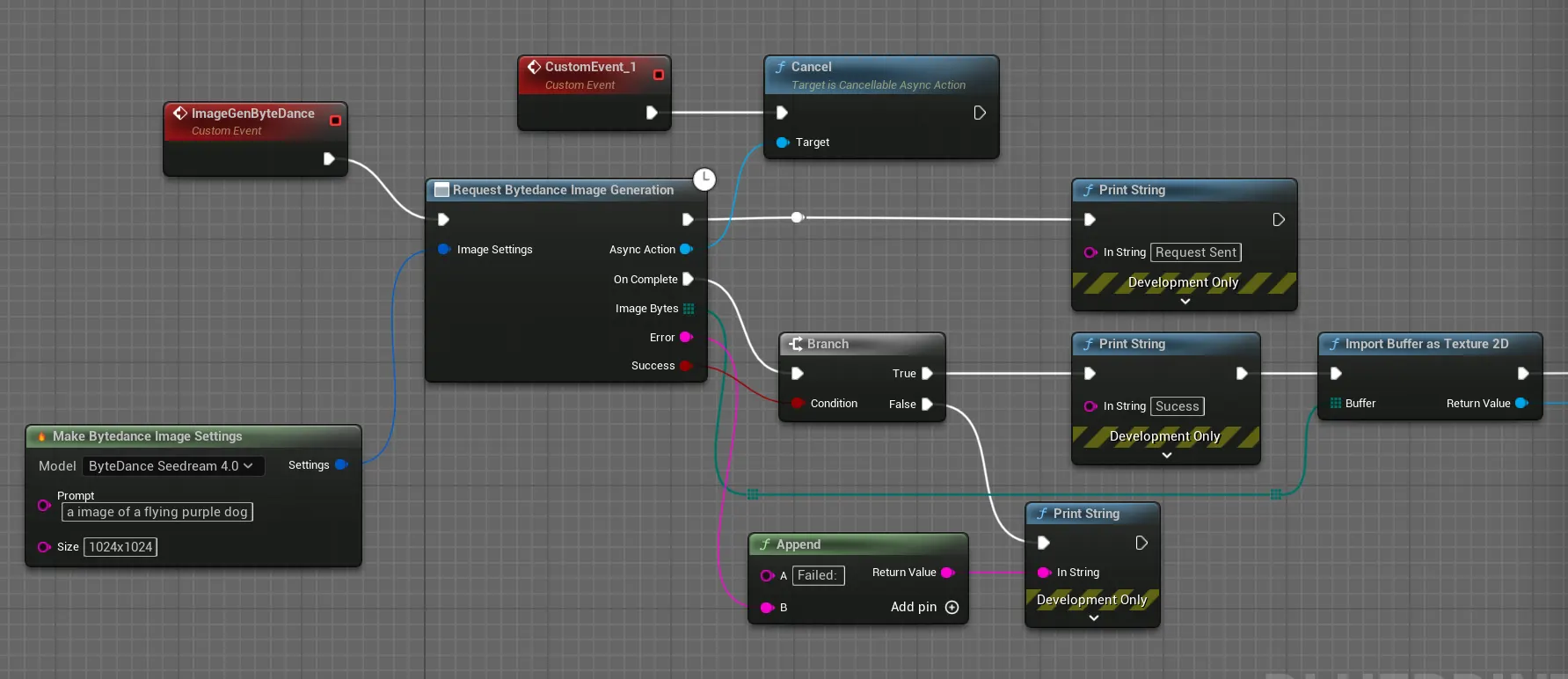
Task: Click the Import Buffer output exec pin
Action: click(1522, 374)
